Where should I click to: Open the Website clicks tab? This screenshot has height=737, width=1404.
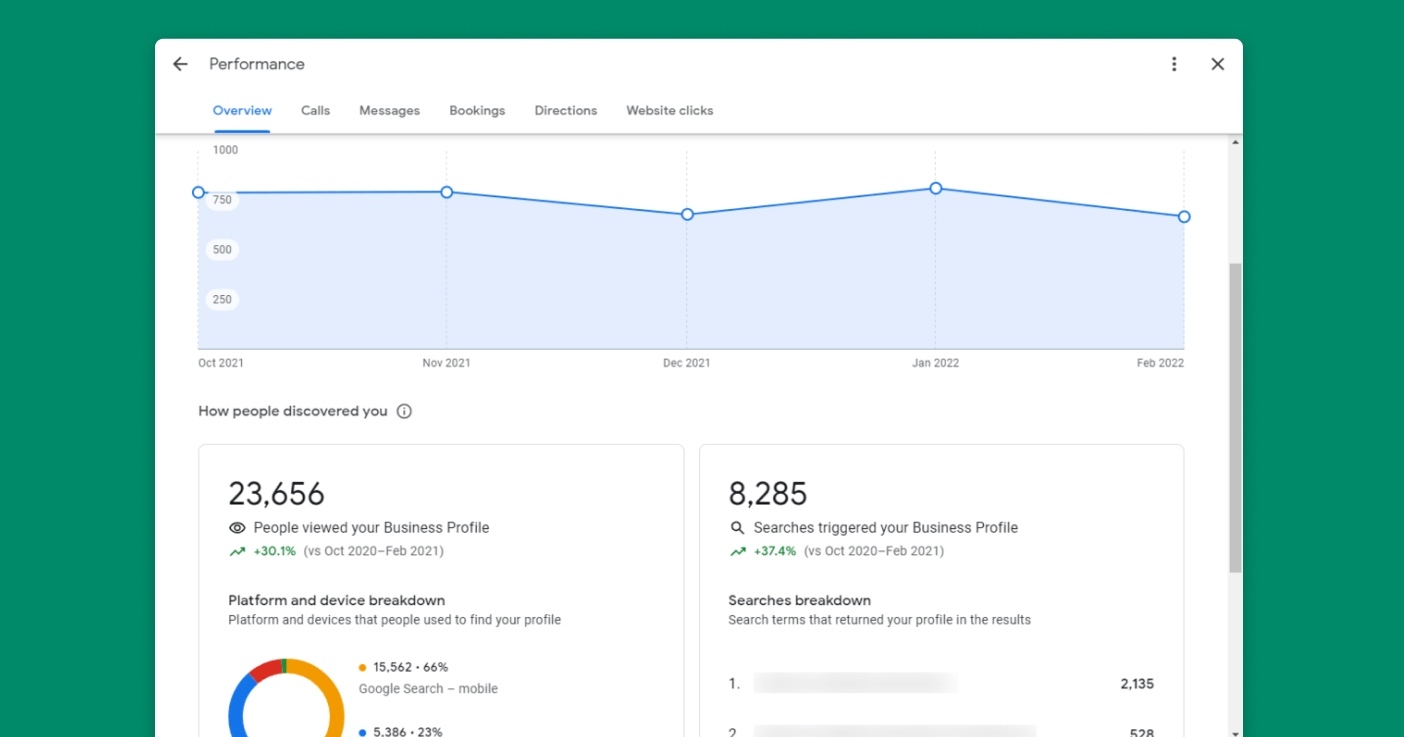click(x=669, y=110)
